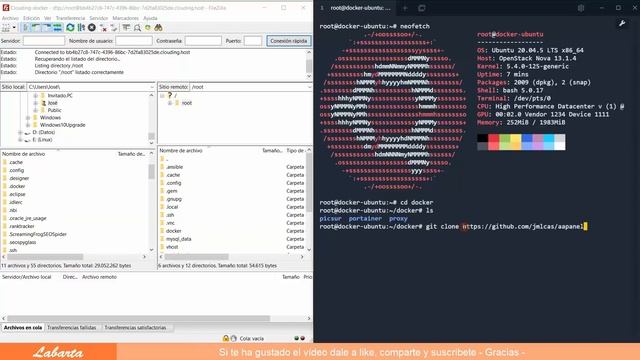Image resolution: width=640 pixels, height=360 pixels.
Task: Expand the Windows folder node
Action: 28,118
